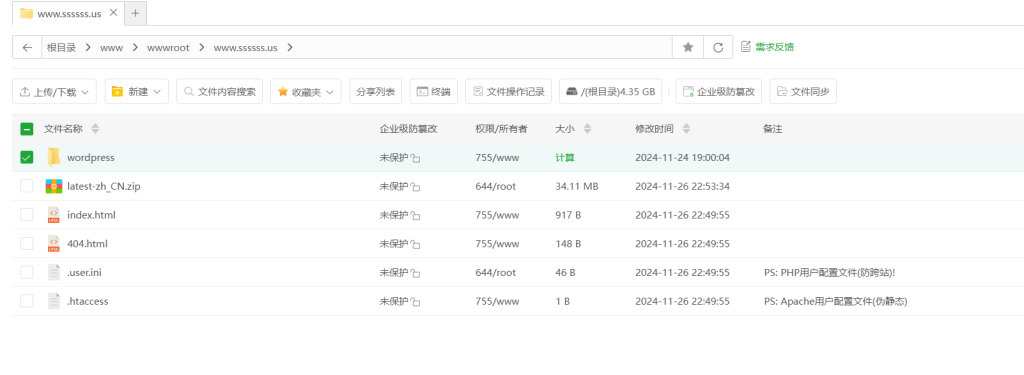Toggle protection lock for wordpress row
The width and height of the screenshot is (1024, 375).
415,158
